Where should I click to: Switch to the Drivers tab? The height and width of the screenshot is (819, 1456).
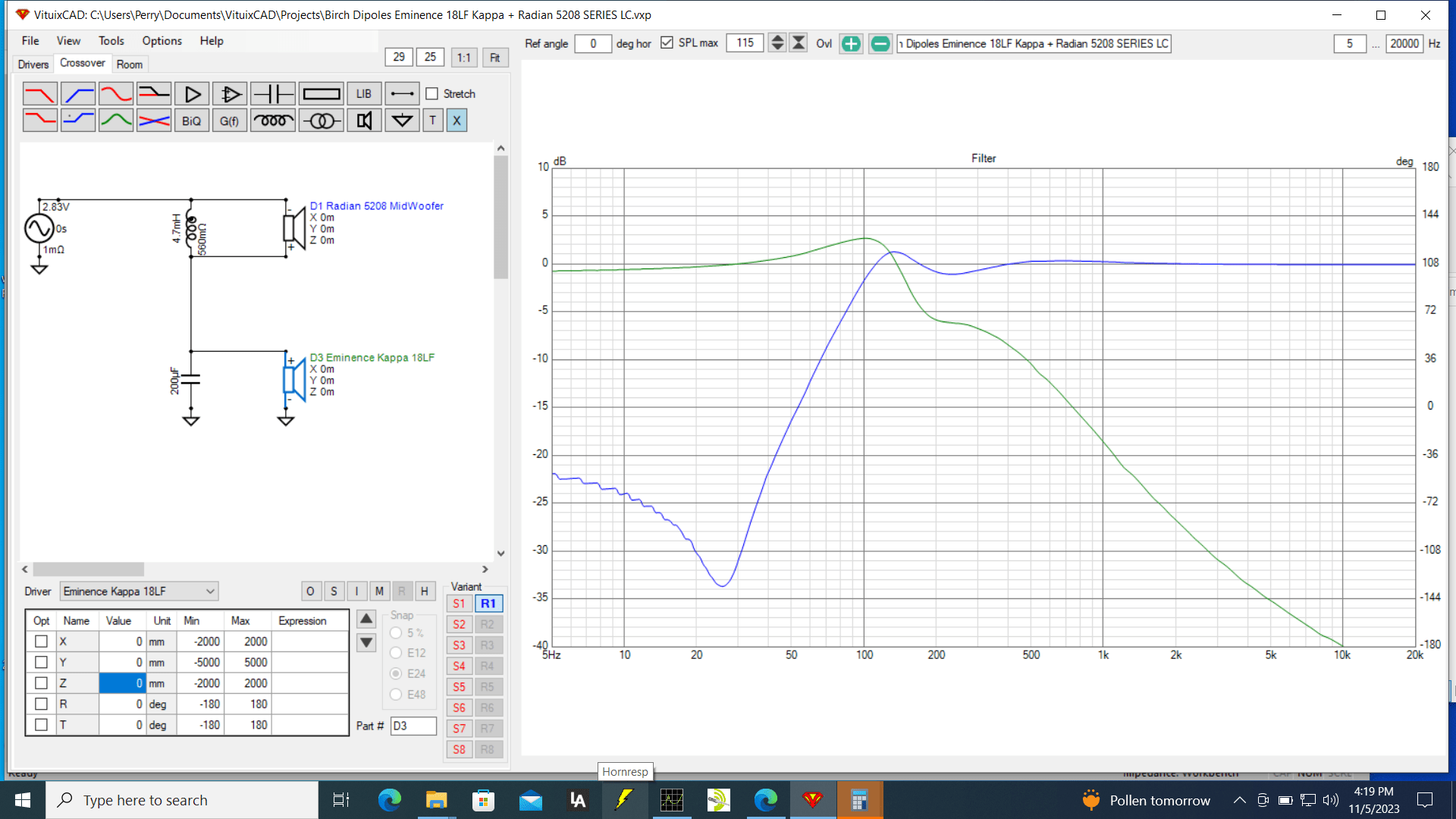[x=33, y=64]
